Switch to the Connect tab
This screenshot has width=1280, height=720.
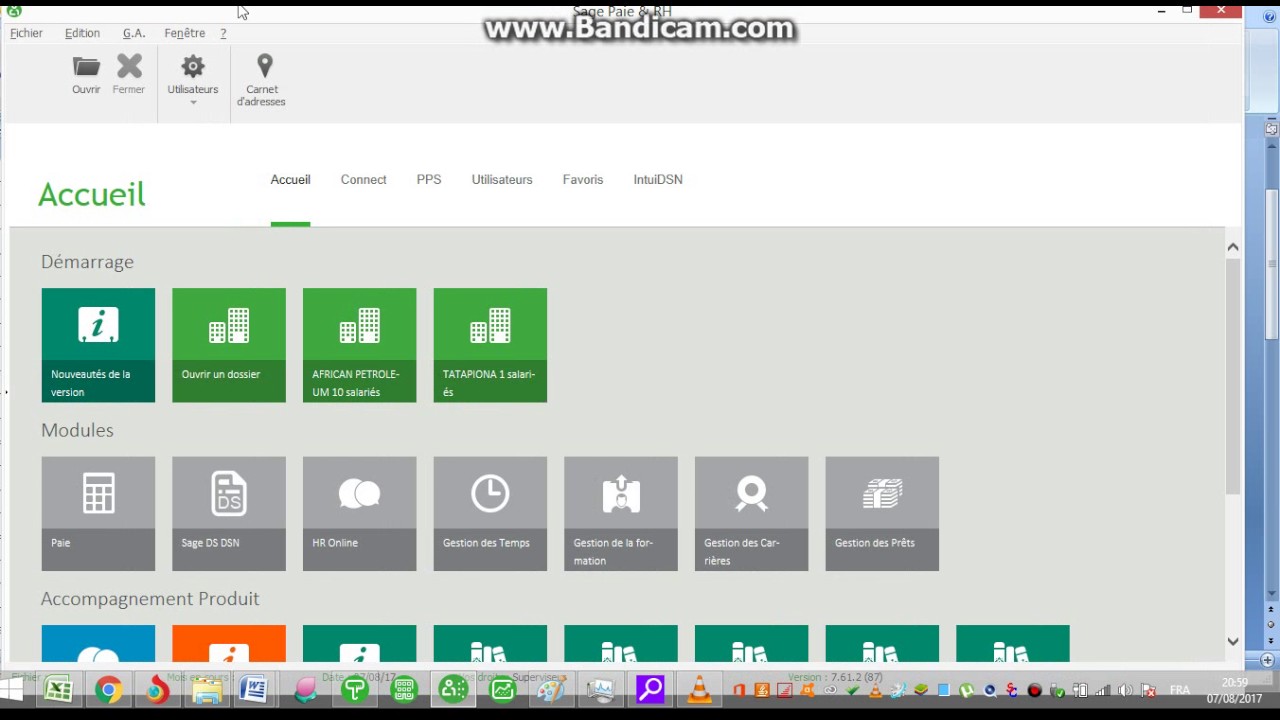pyautogui.click(x=363, y=180)
